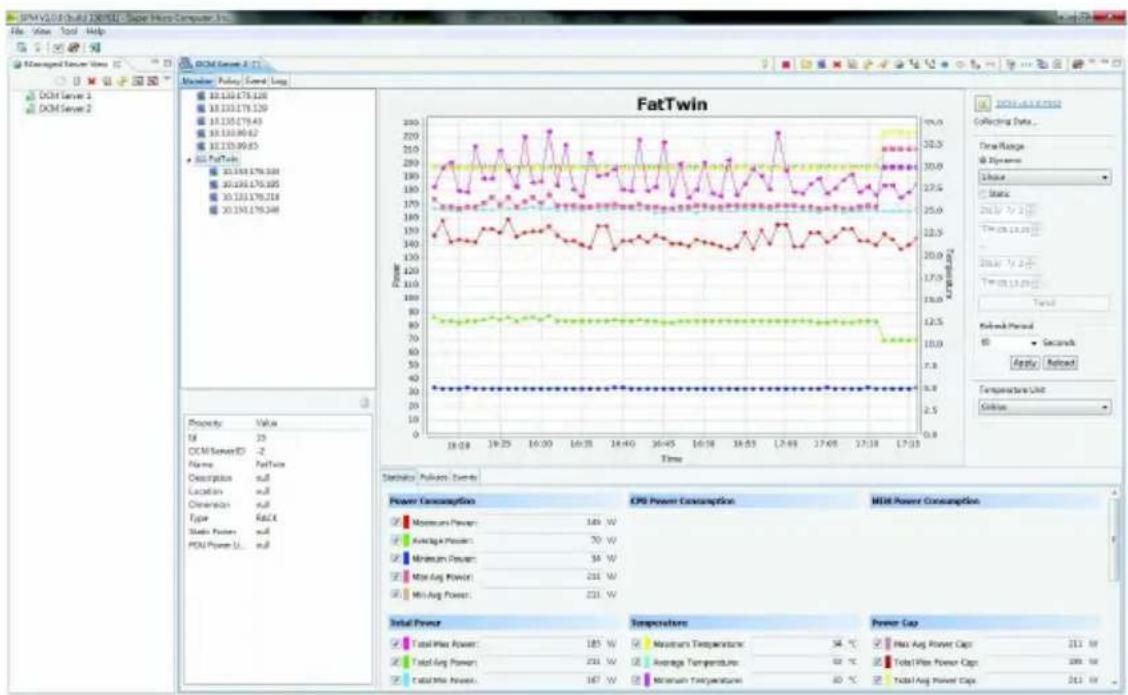Click the yellow folder icon in the DCM Server toolbar

pos(806,65)
